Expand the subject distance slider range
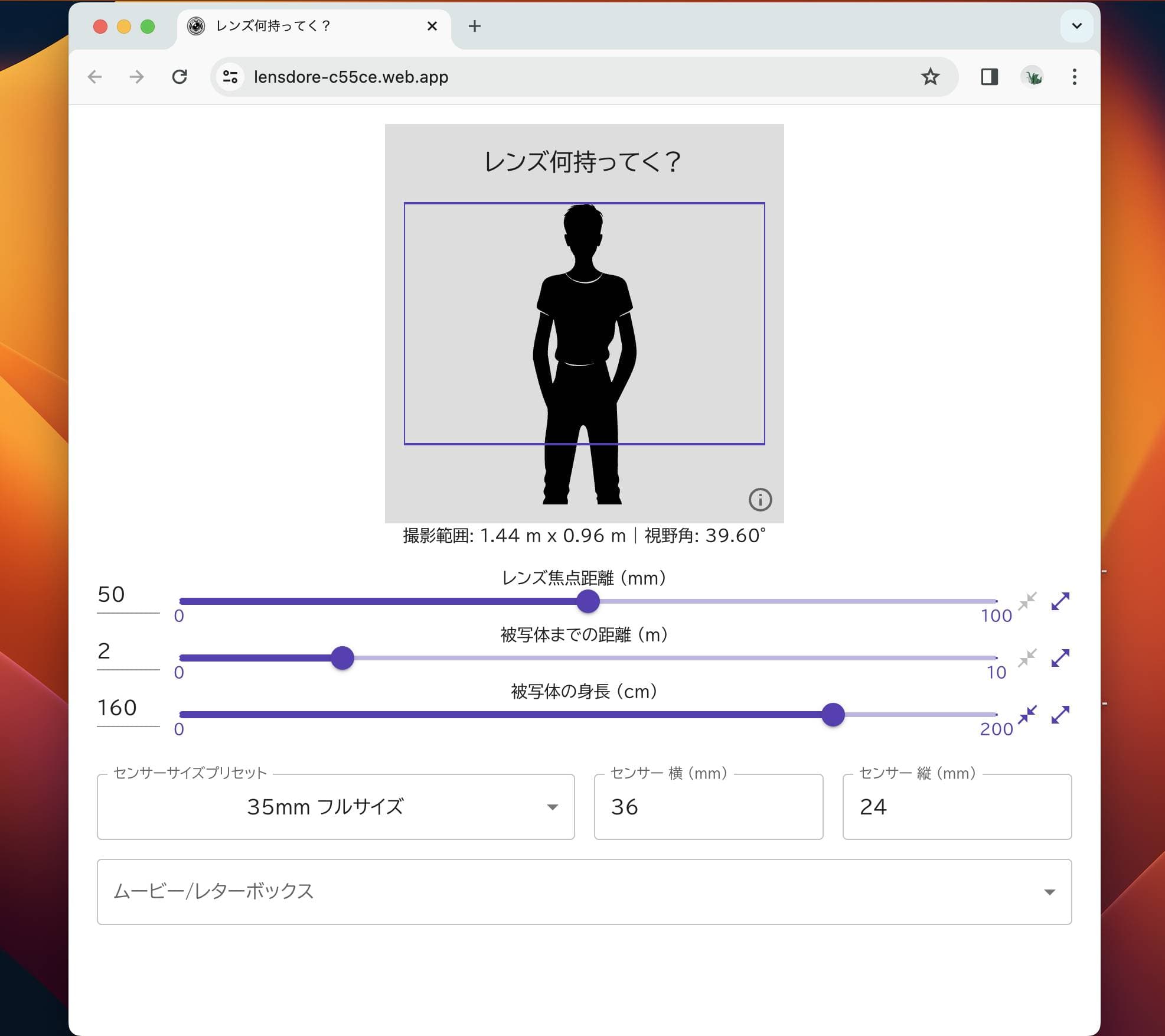 1060,658
